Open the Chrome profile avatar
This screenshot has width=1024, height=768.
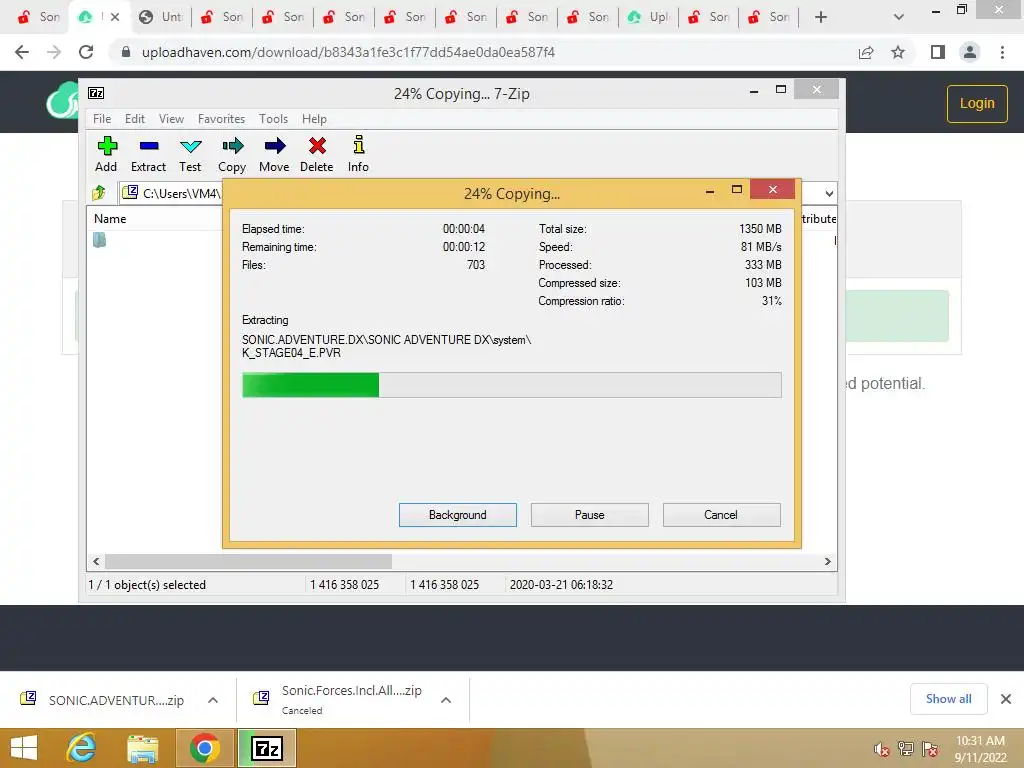pos(970,52)
